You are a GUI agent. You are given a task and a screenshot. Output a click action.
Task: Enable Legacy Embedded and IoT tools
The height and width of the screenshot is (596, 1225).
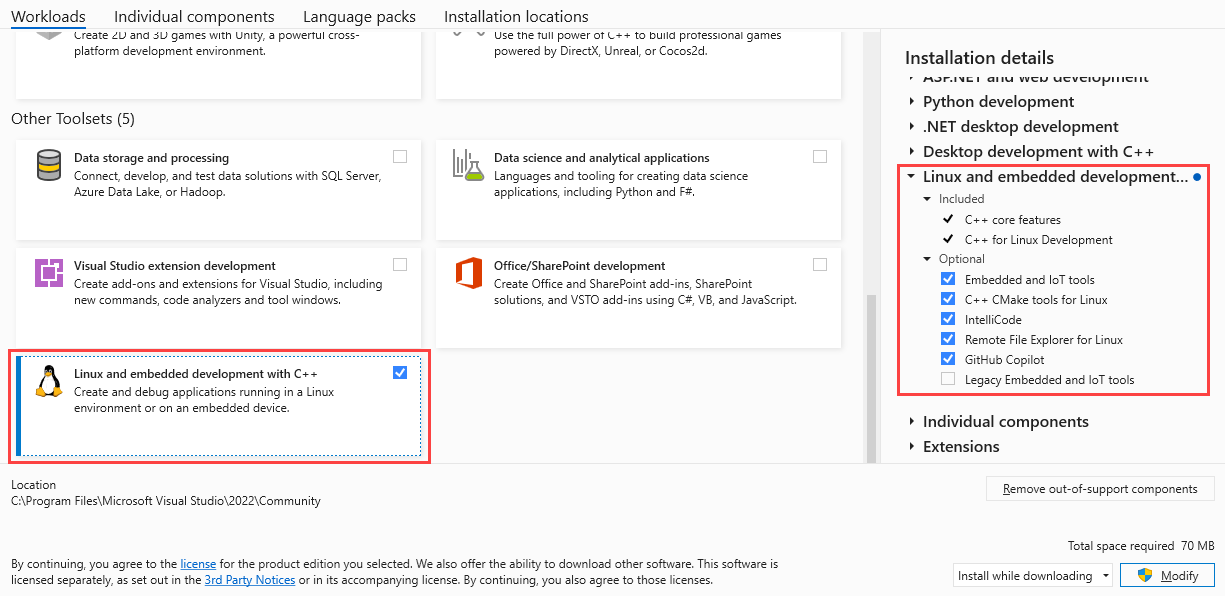click(947, 379)
